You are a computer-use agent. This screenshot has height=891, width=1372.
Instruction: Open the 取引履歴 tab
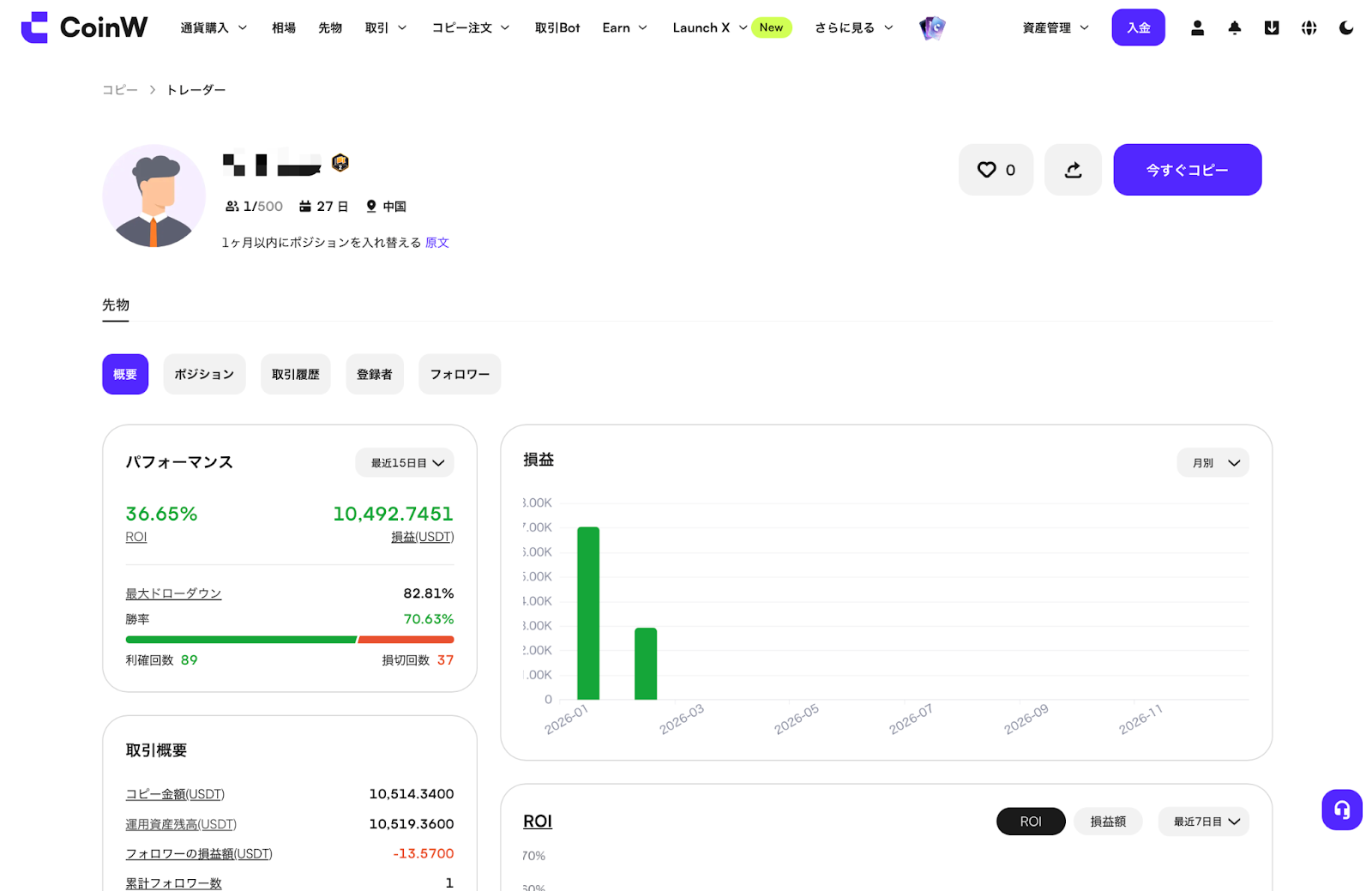(295, 375)
